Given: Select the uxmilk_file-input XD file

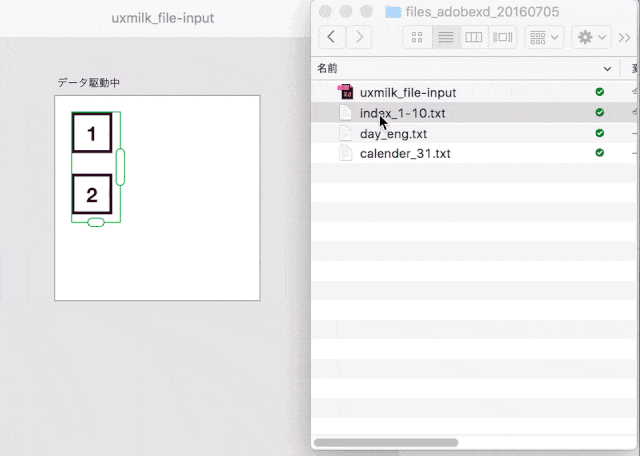Looking at the screenshot, I should tap(407, 92).
